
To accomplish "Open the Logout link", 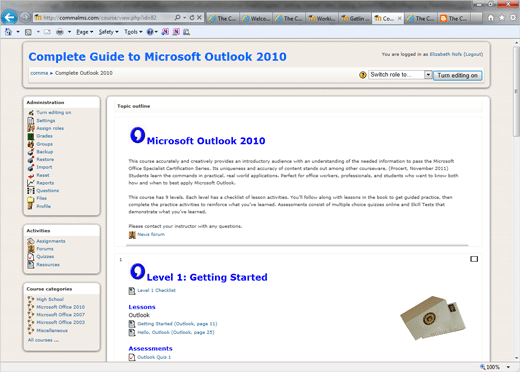I will [473, 54].
